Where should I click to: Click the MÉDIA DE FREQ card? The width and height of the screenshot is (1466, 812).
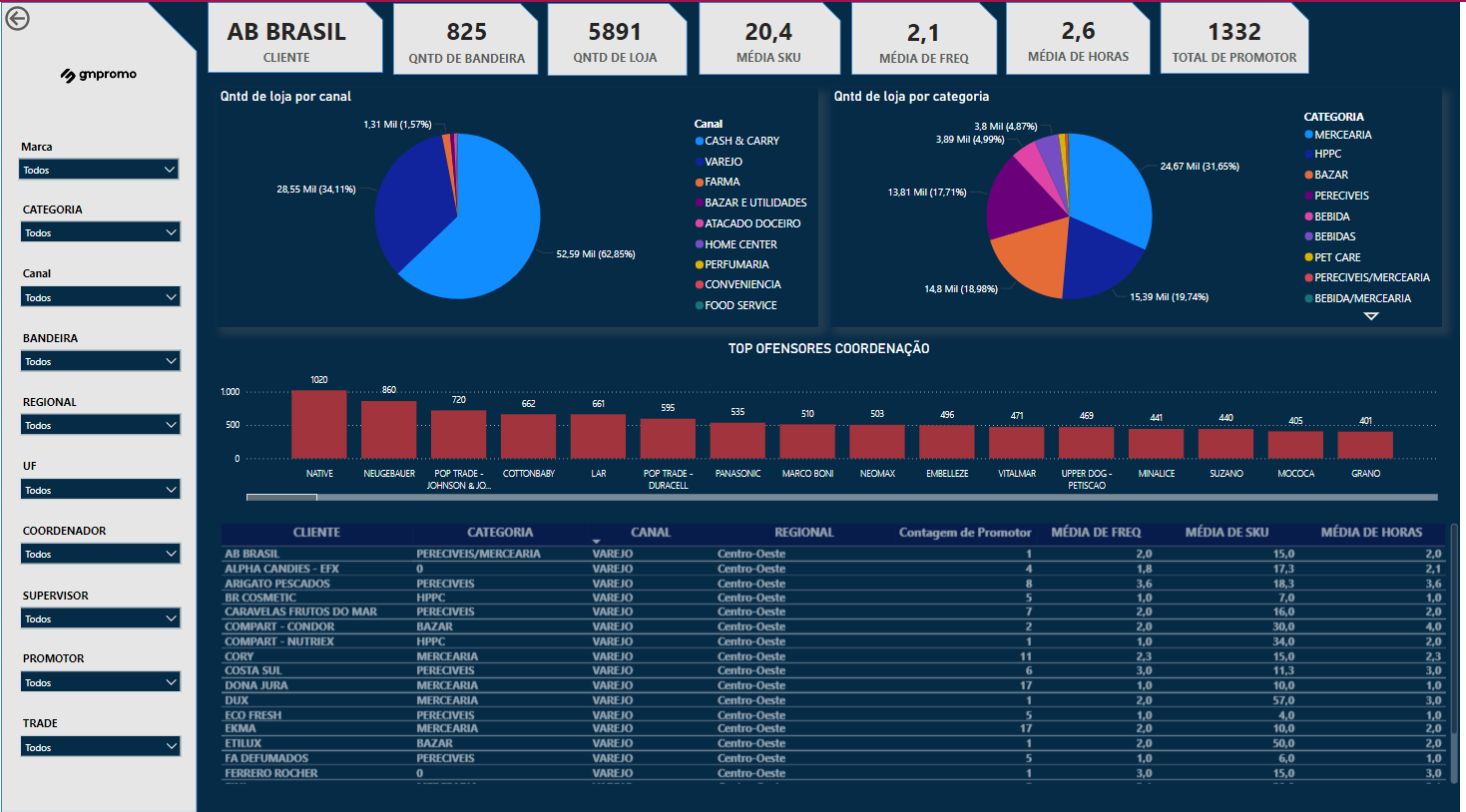point(924,40)
